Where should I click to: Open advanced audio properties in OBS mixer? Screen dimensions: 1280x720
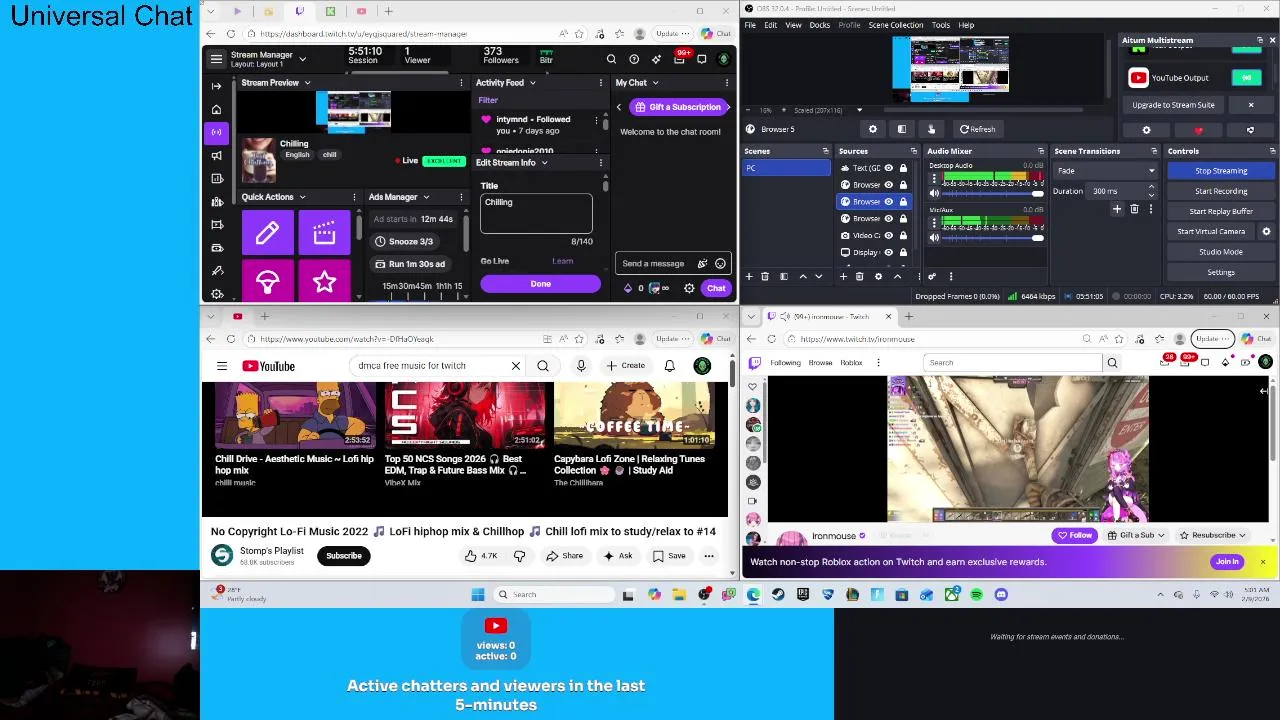931,276
